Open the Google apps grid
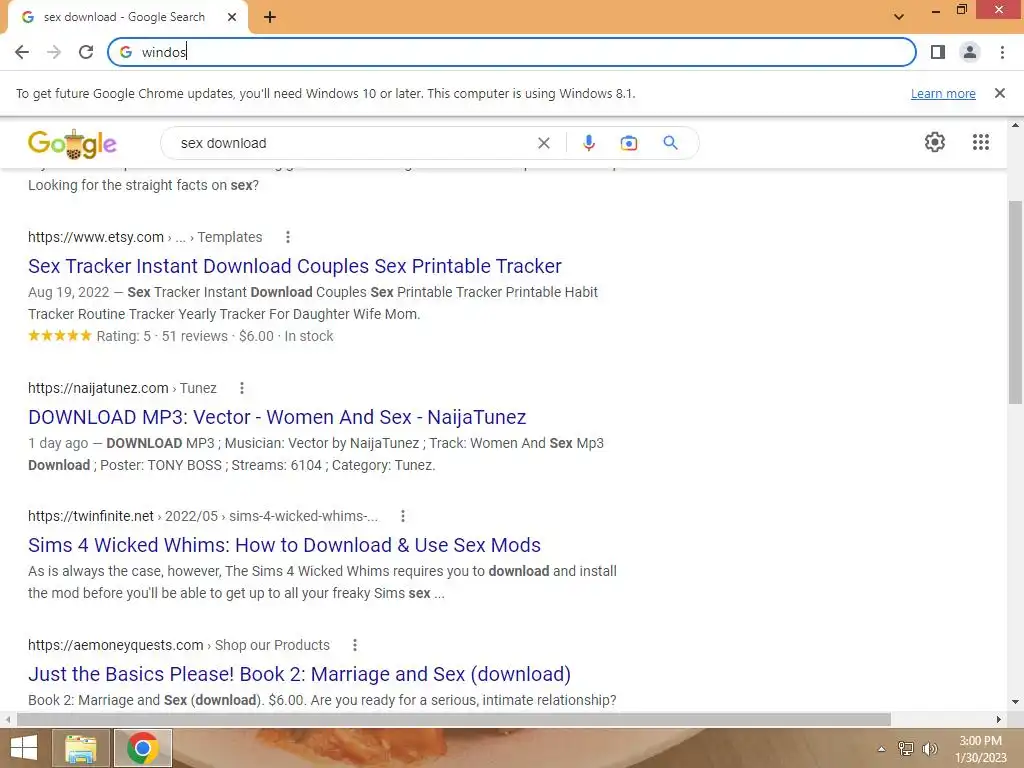Viewport: 1024px width, 768px height. 980,142
